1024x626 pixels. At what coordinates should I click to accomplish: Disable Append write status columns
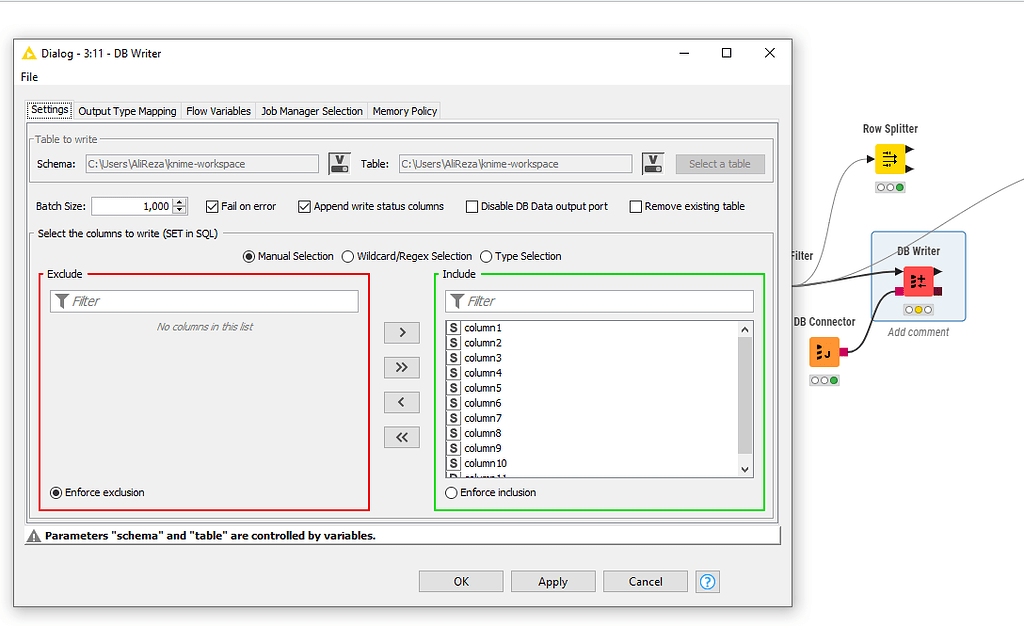[x=304, y=206]
